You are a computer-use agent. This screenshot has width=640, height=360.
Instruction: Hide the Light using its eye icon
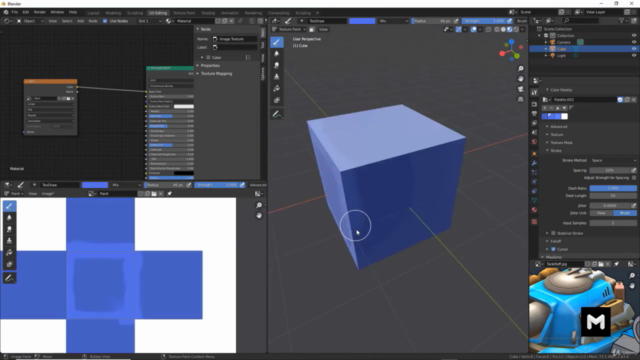634,55
